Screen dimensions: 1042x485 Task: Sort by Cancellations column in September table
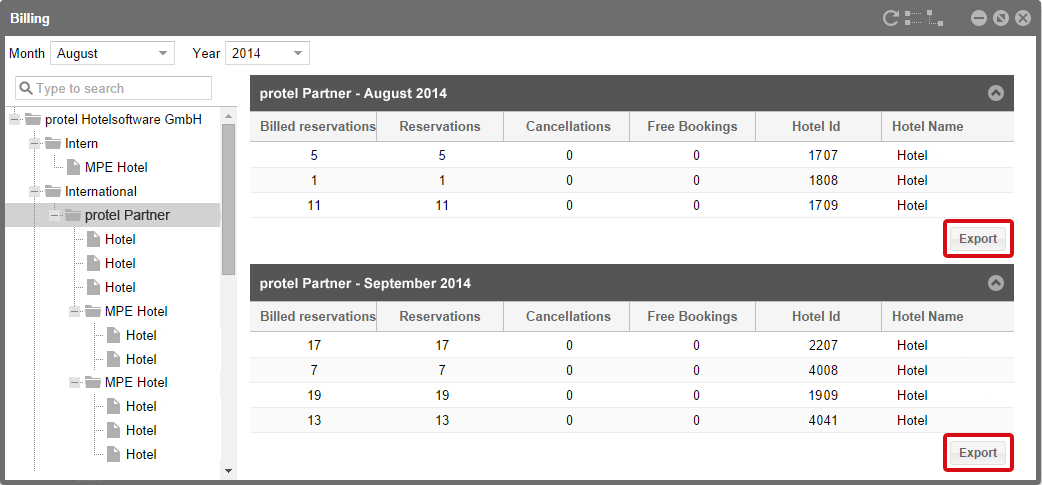point(567,316)
